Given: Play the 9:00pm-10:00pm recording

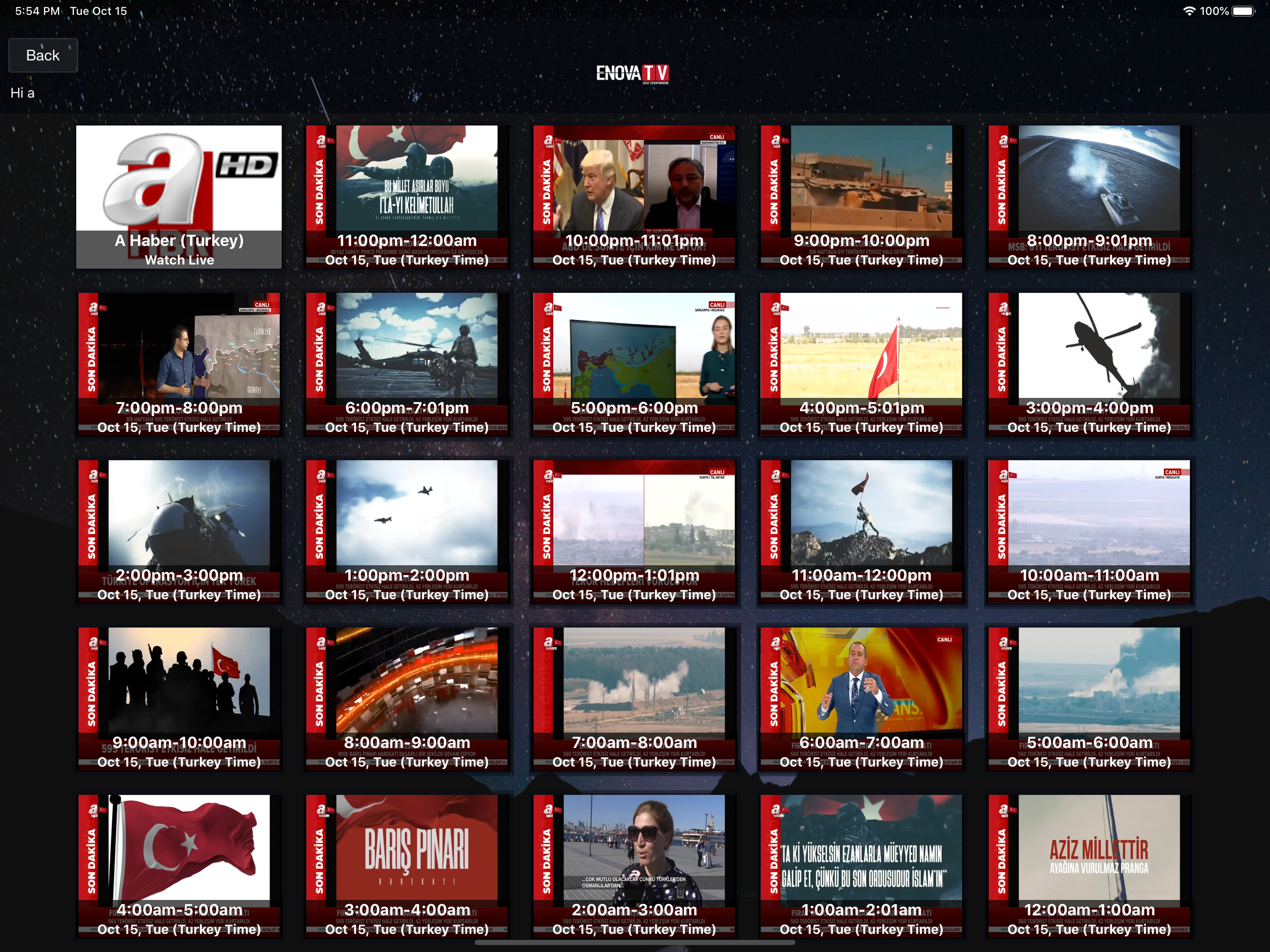Looking at the screenshot, I should [x=861, y=197].
